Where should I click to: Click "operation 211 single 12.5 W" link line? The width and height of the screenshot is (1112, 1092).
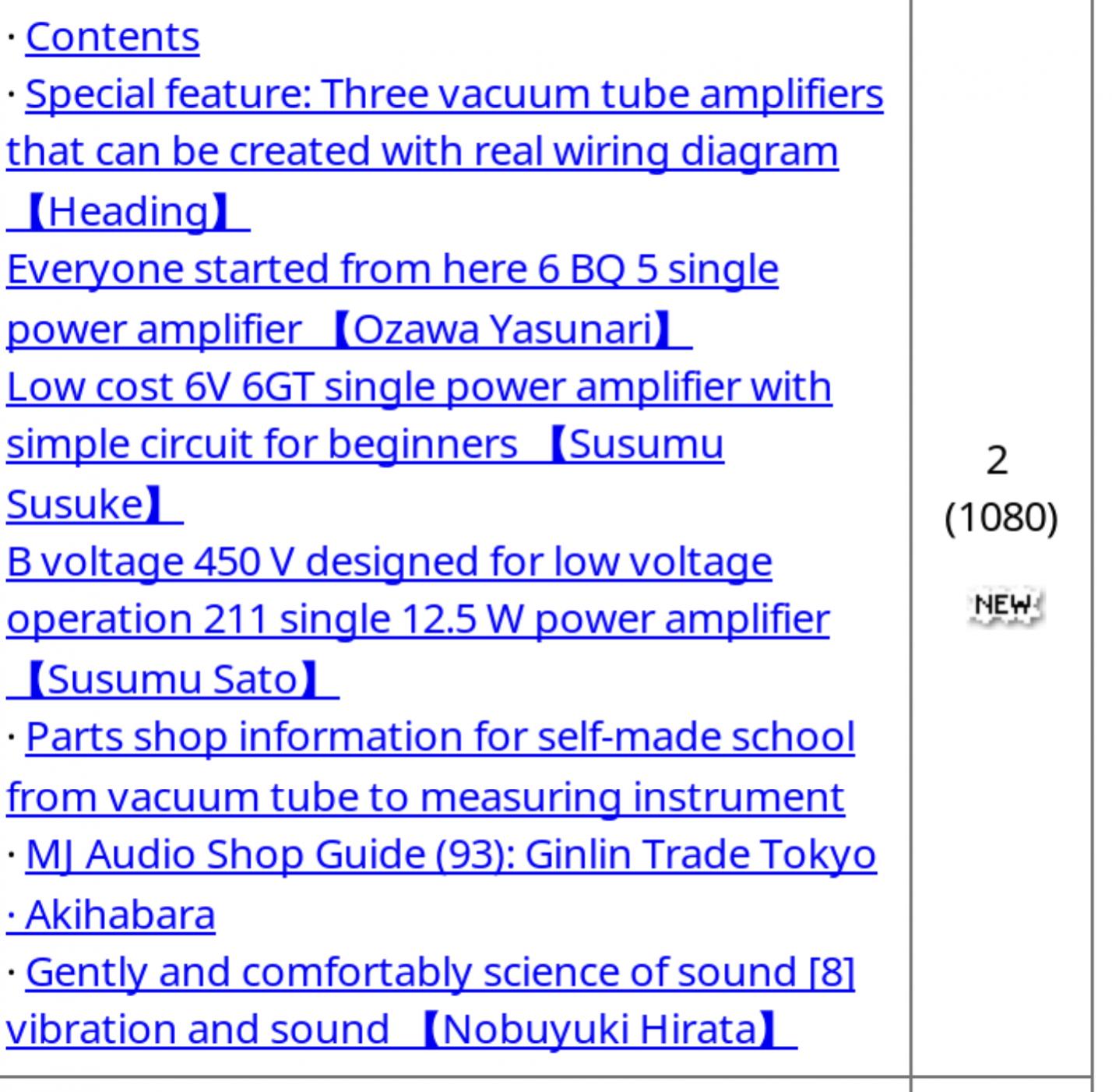point(418,620)
